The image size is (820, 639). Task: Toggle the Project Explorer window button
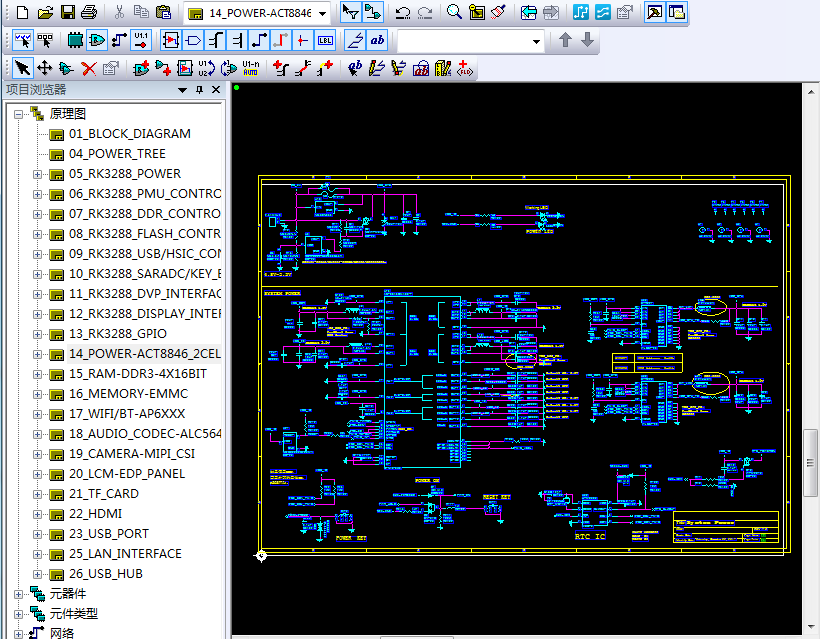point(676,12)
